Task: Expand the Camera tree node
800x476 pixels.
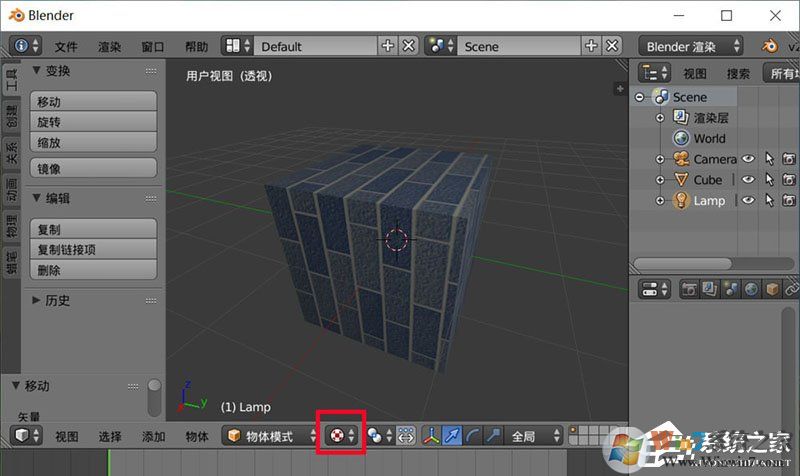Action: (660, 159)
